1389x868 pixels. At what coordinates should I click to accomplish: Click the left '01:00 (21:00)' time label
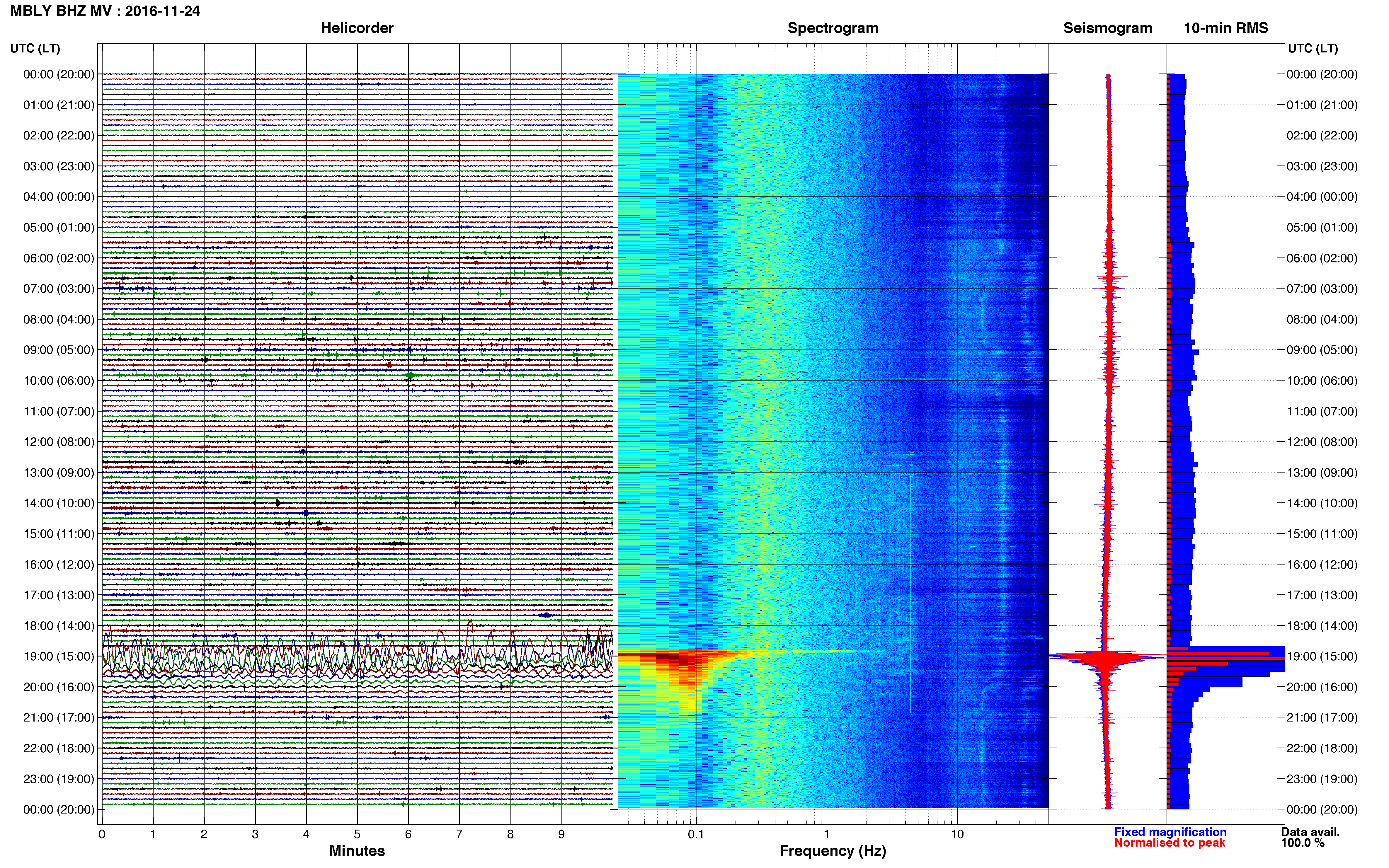coord(59,105)
